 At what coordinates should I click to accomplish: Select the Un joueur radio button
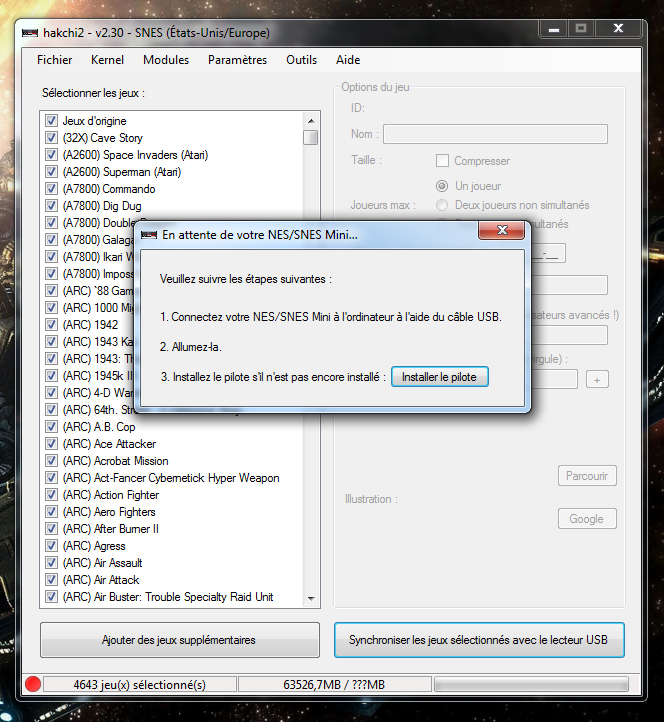[442, 186]
